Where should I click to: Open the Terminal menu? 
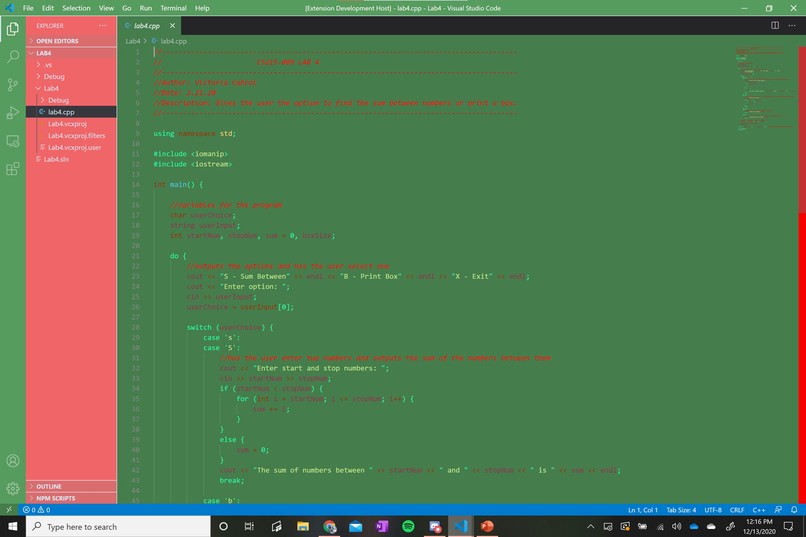[x=173, y=8]
